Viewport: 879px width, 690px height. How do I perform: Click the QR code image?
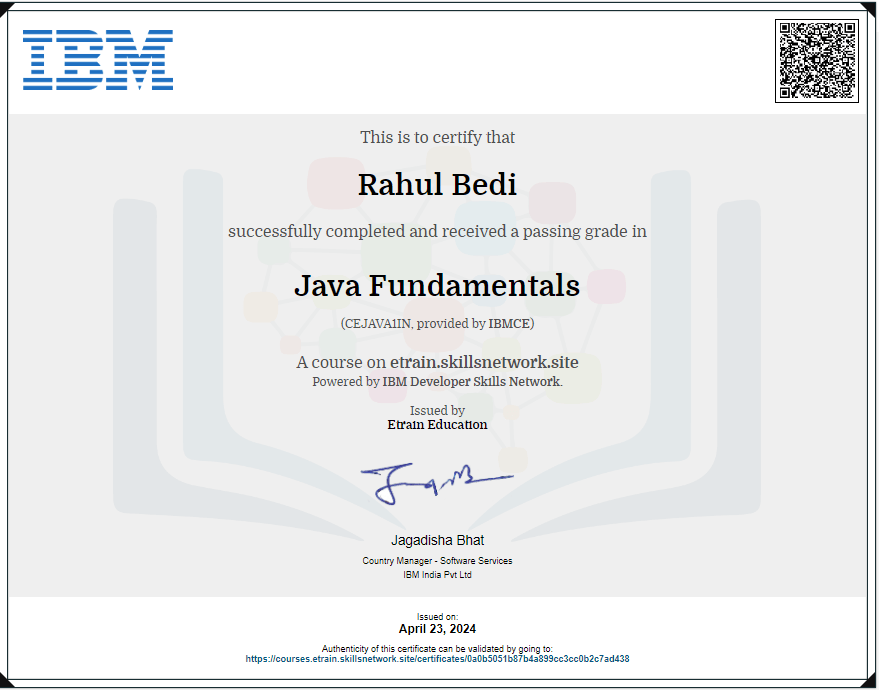coord(817,61)
